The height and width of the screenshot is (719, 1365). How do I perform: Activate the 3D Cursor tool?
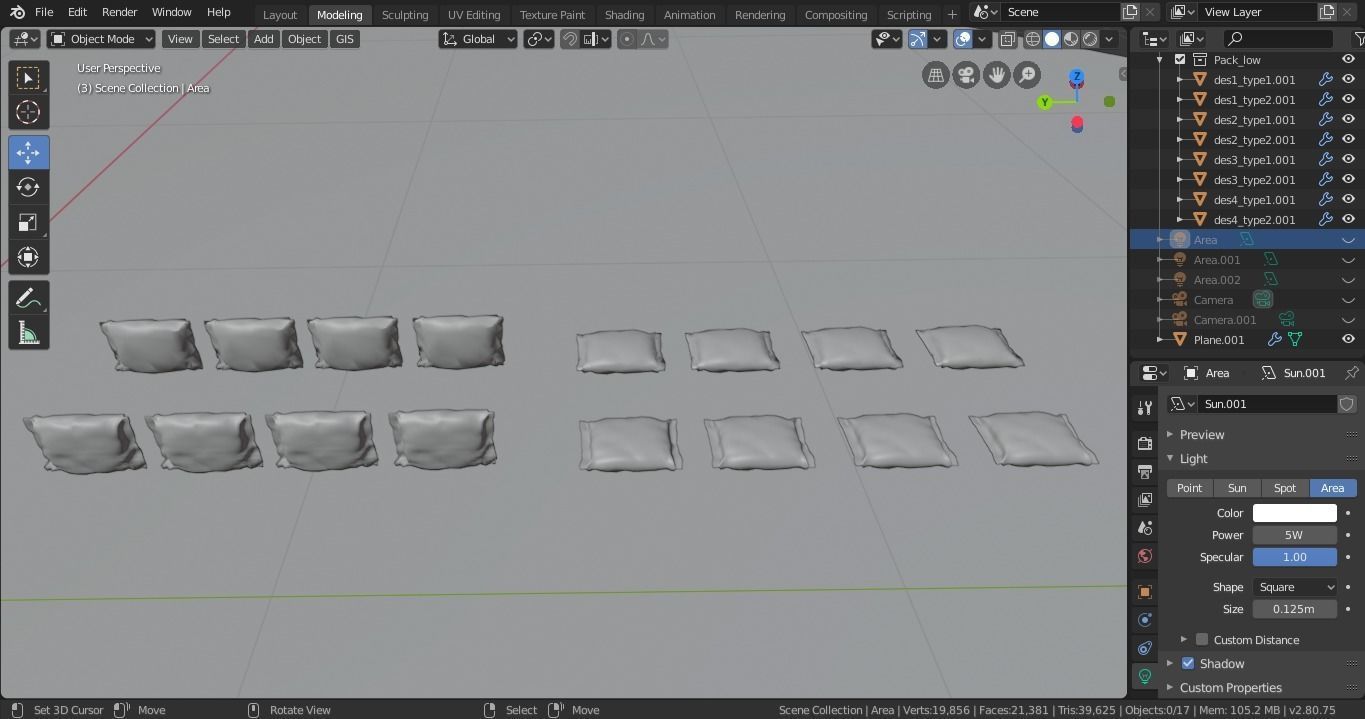click(28, 112)
